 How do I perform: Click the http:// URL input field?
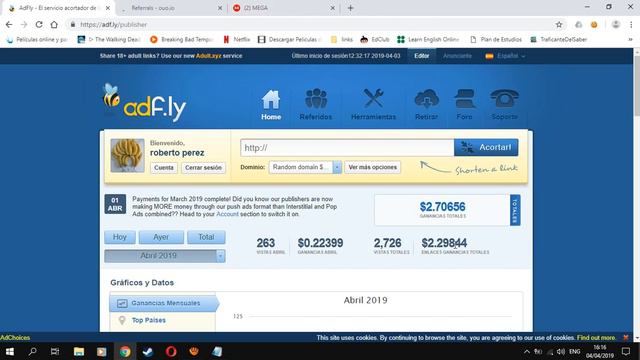(x=347, y=148)
